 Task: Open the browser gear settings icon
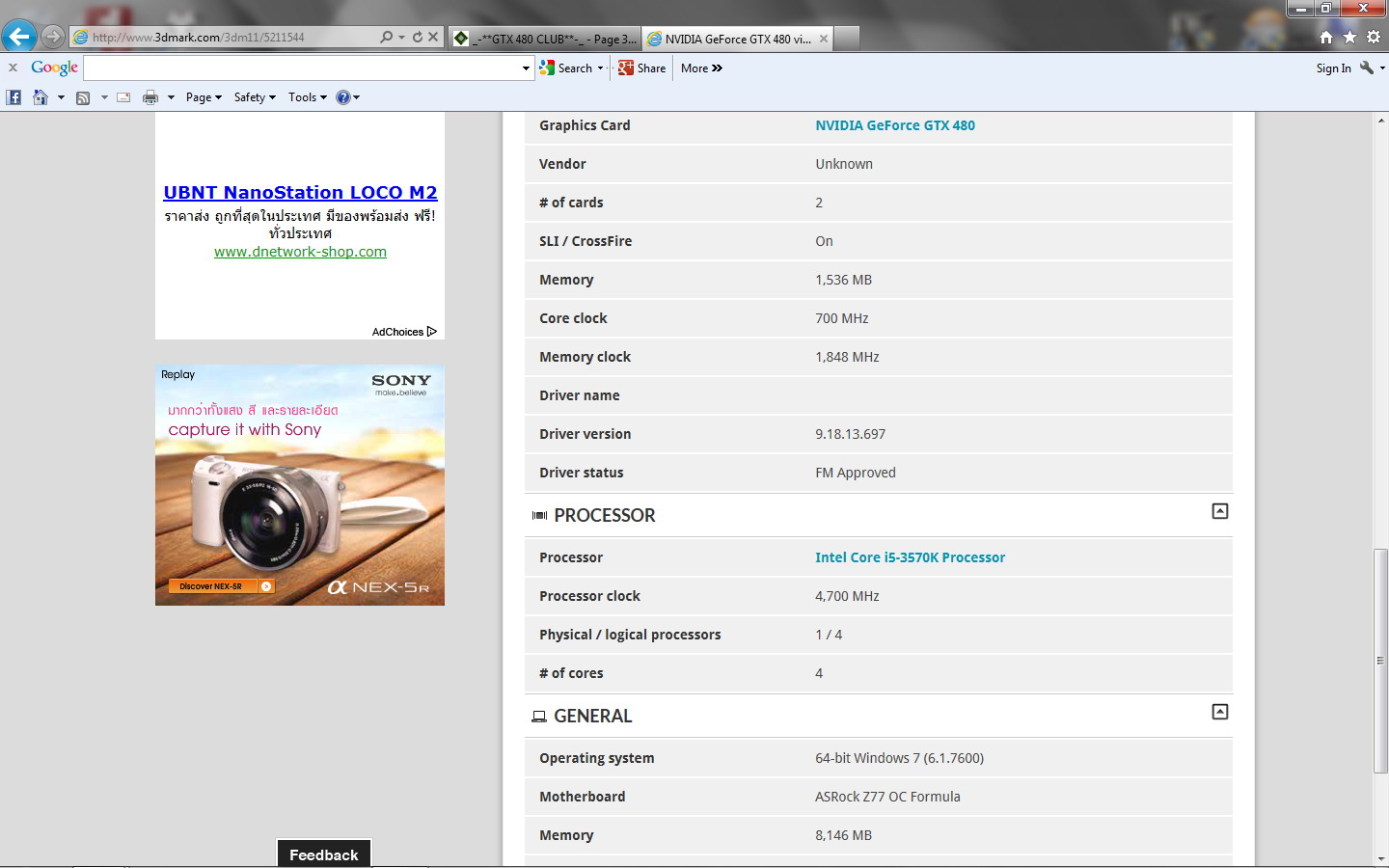click(x=1374, y=37)
